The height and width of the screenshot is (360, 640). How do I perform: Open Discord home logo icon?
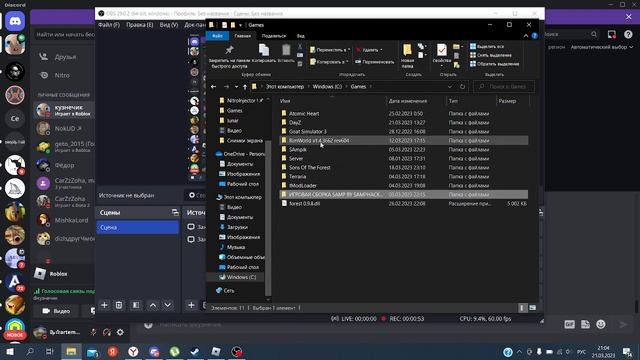(x=15, y=21)
